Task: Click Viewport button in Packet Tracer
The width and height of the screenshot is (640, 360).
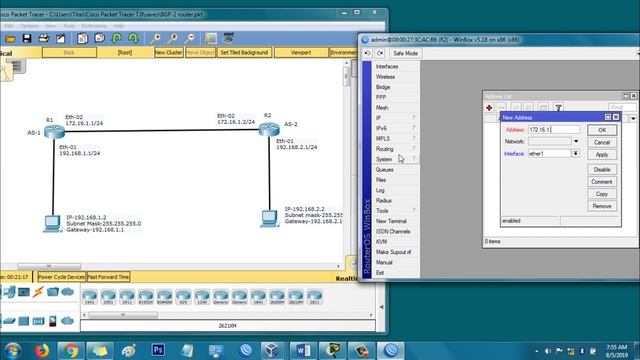Action: tap(301, 53)
